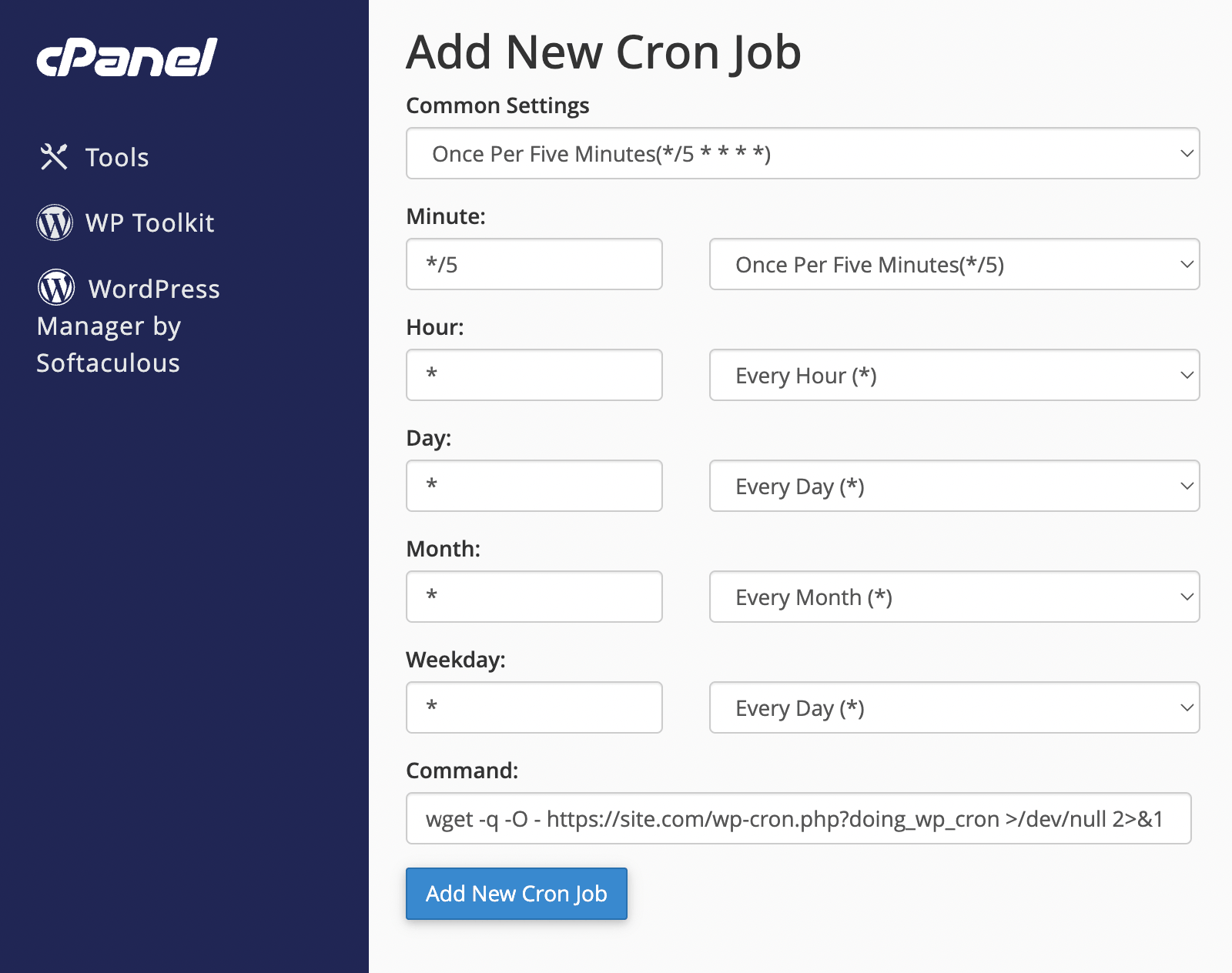Viewport: 1232px width, 973px height.
Task: Open WP Toolkit from the sidebar
Action: pos(150,222)
